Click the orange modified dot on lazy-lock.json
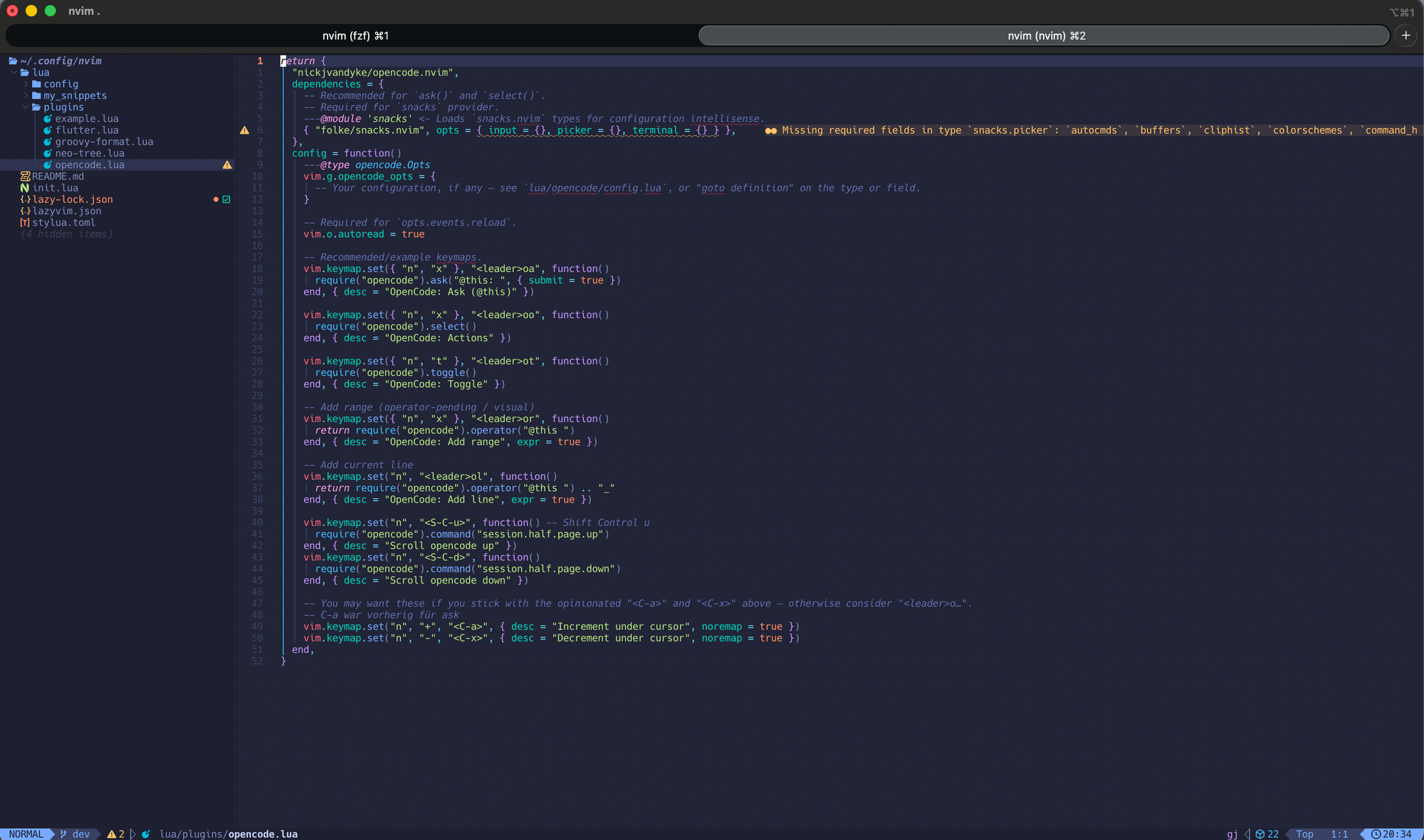This screenshot has height=840, width=1424. pos(216,200)
